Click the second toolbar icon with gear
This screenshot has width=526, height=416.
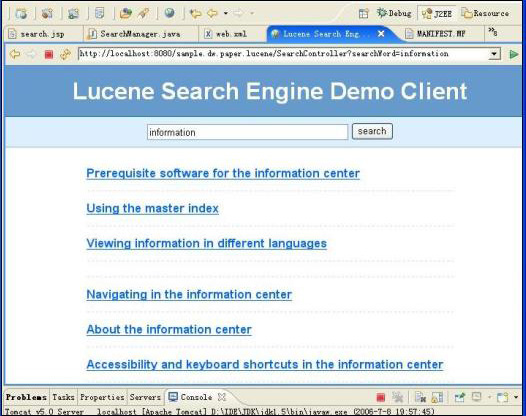click(47, 13)
